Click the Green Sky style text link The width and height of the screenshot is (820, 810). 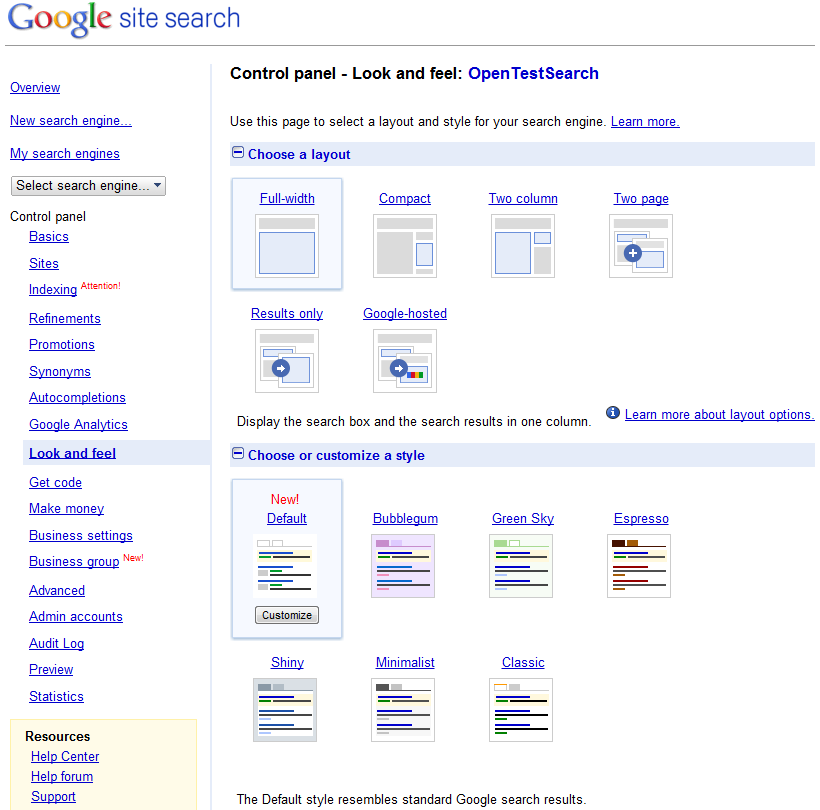click(523, 518)
